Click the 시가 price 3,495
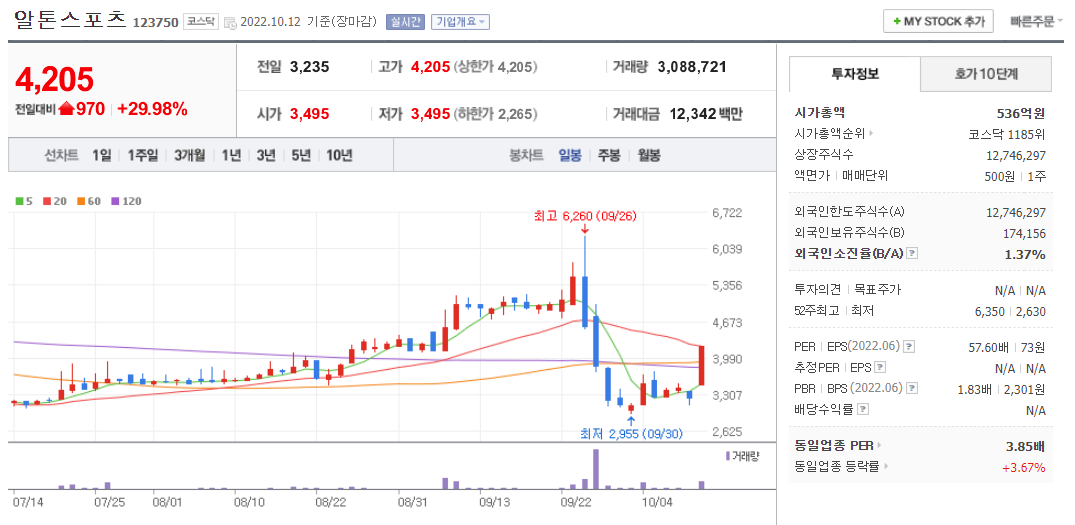The image size is (1075, 525). [x=309, y=114]
